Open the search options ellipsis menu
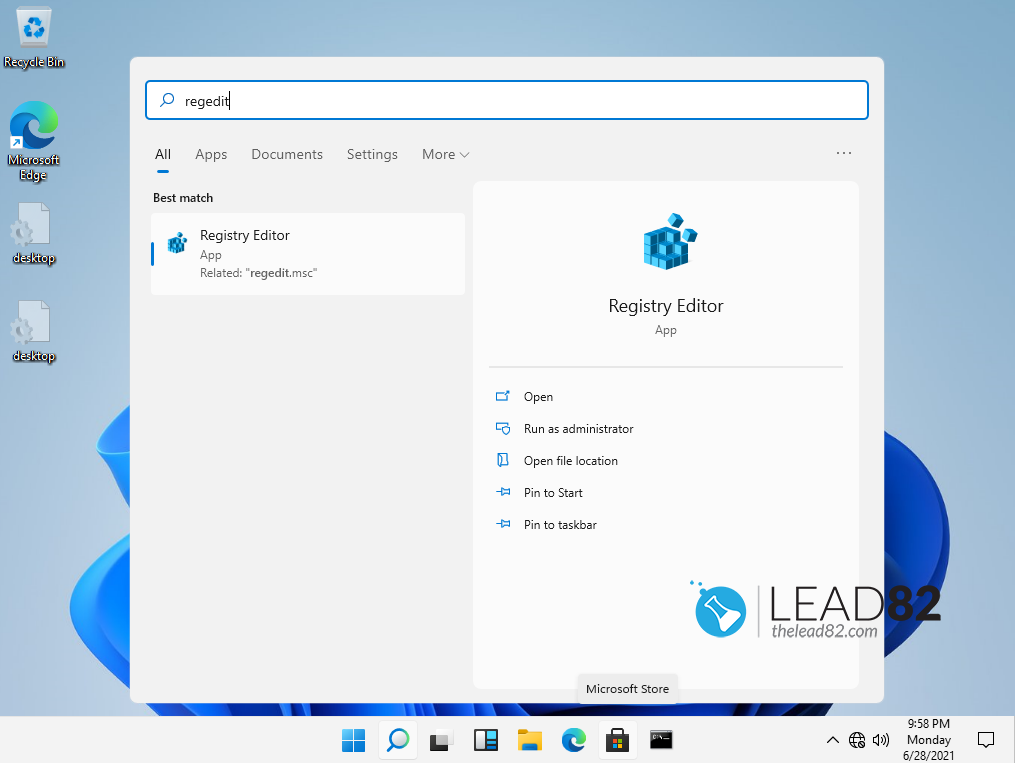The width and height of the screenshot is (1015, 763). pyautogui.click(x=843, y=153)
